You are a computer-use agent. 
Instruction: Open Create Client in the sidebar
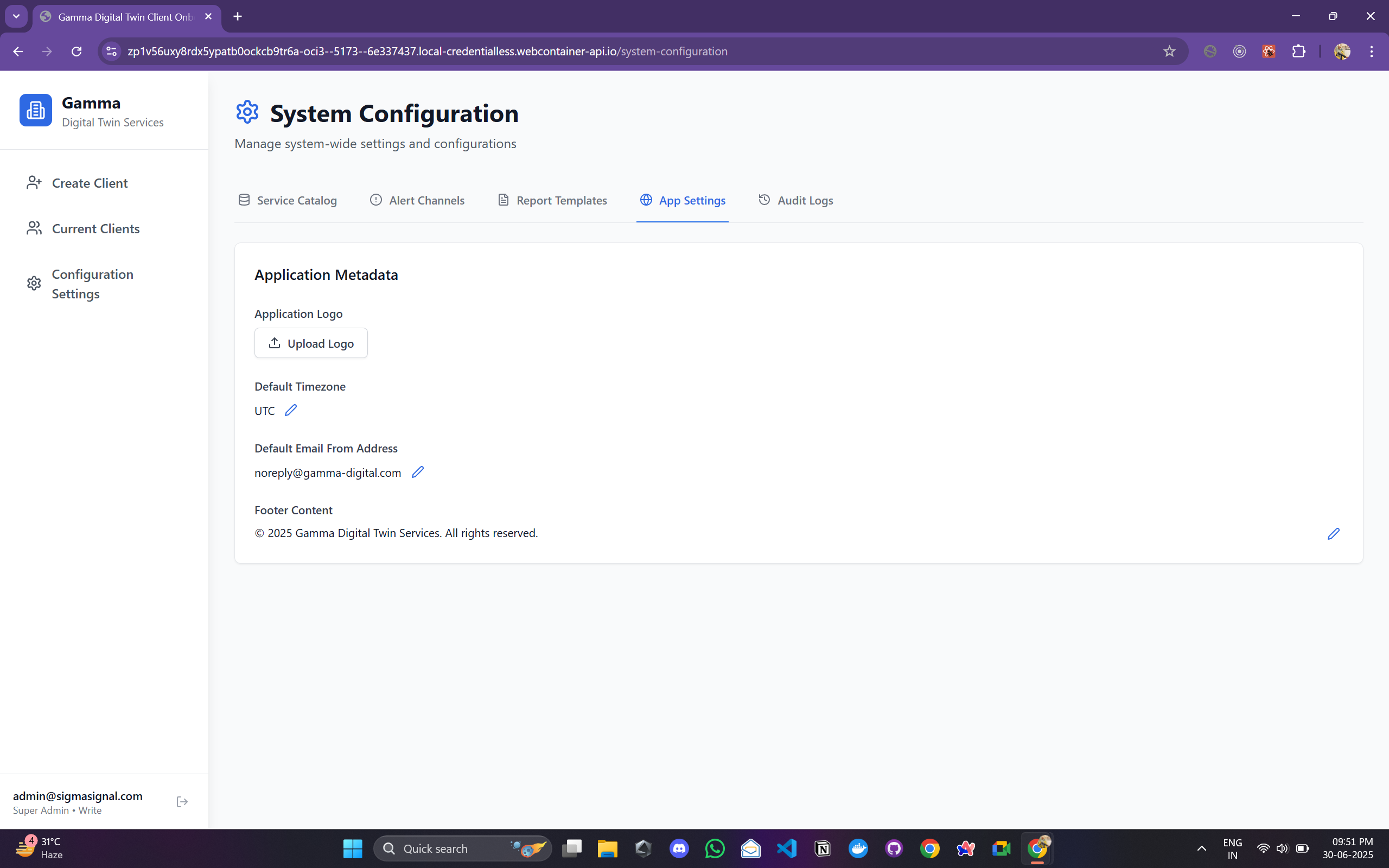[90, 183]
